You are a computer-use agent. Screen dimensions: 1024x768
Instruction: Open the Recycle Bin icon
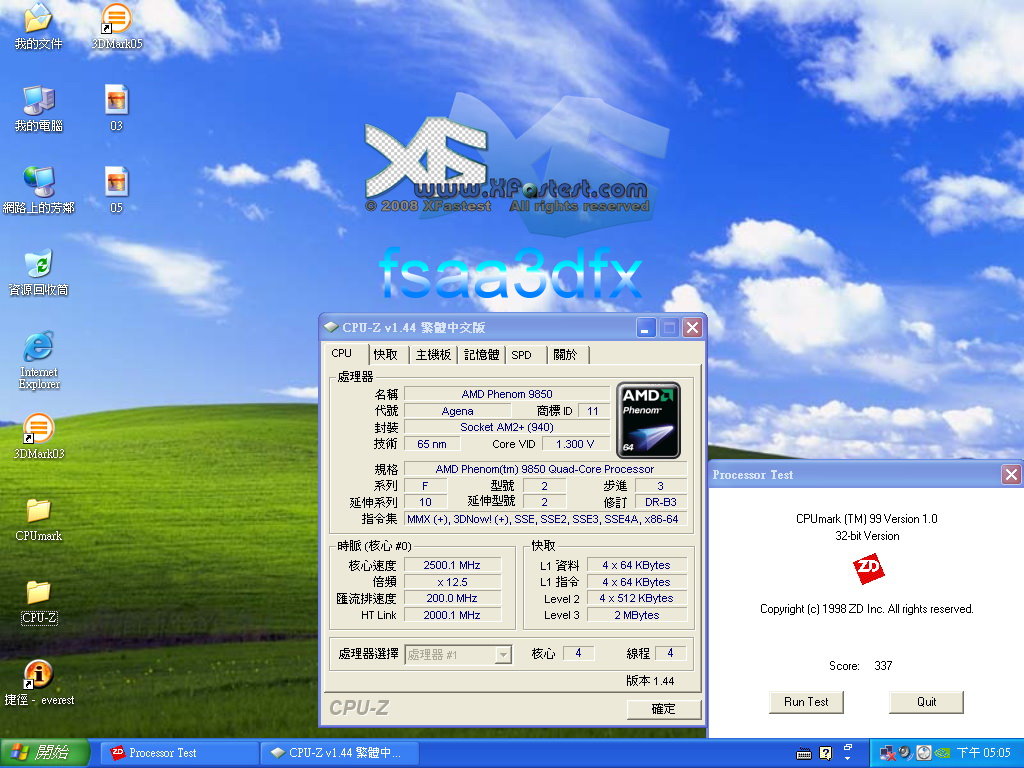point(38,266)
